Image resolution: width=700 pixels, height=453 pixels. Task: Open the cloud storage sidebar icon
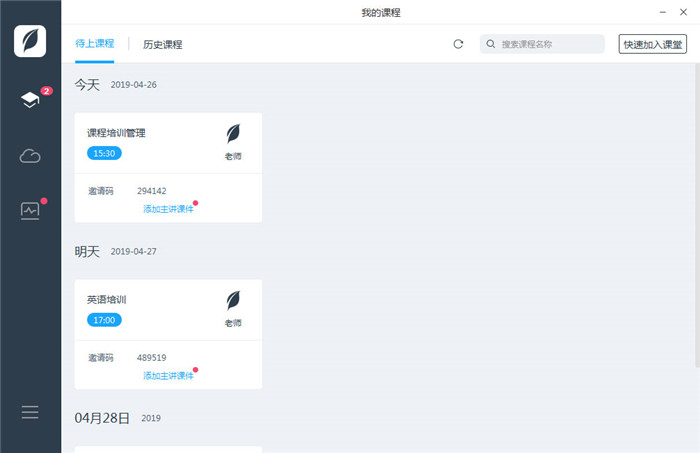tap(30, 155)
